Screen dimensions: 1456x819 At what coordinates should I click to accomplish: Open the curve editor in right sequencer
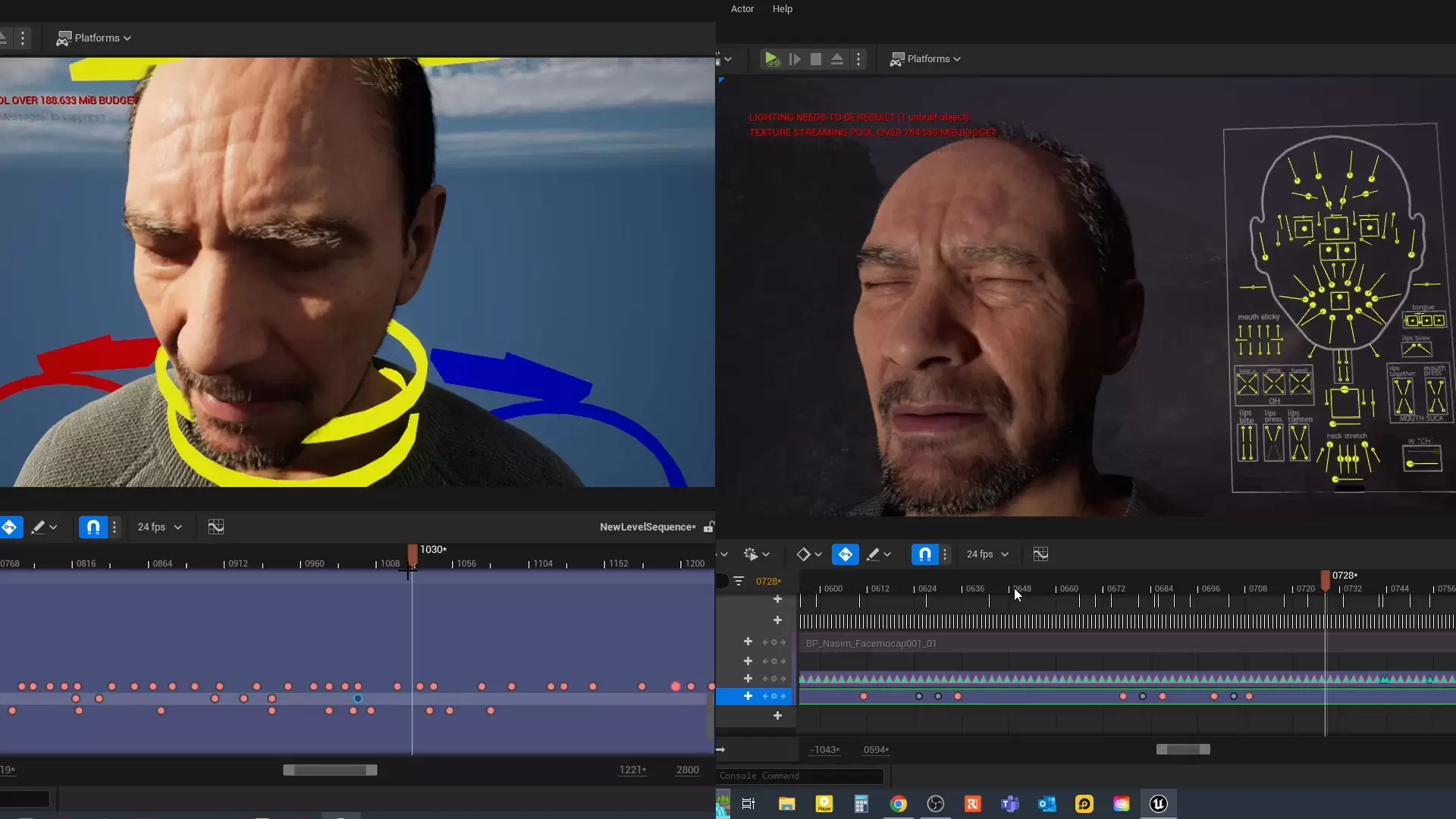pos(1040,554)
